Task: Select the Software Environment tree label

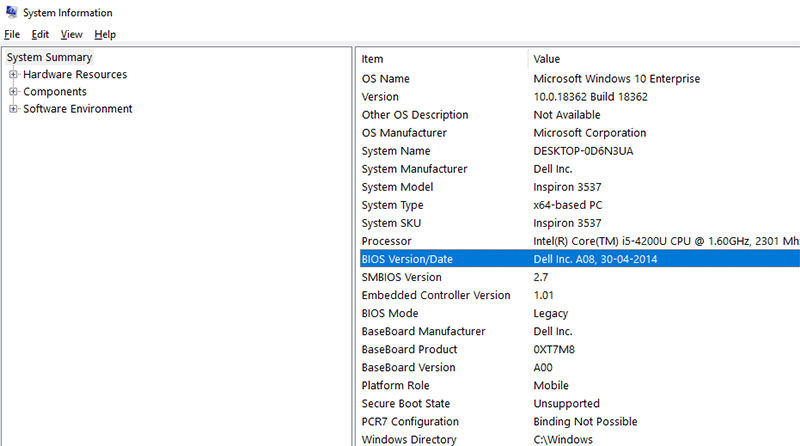Action: 78,109
